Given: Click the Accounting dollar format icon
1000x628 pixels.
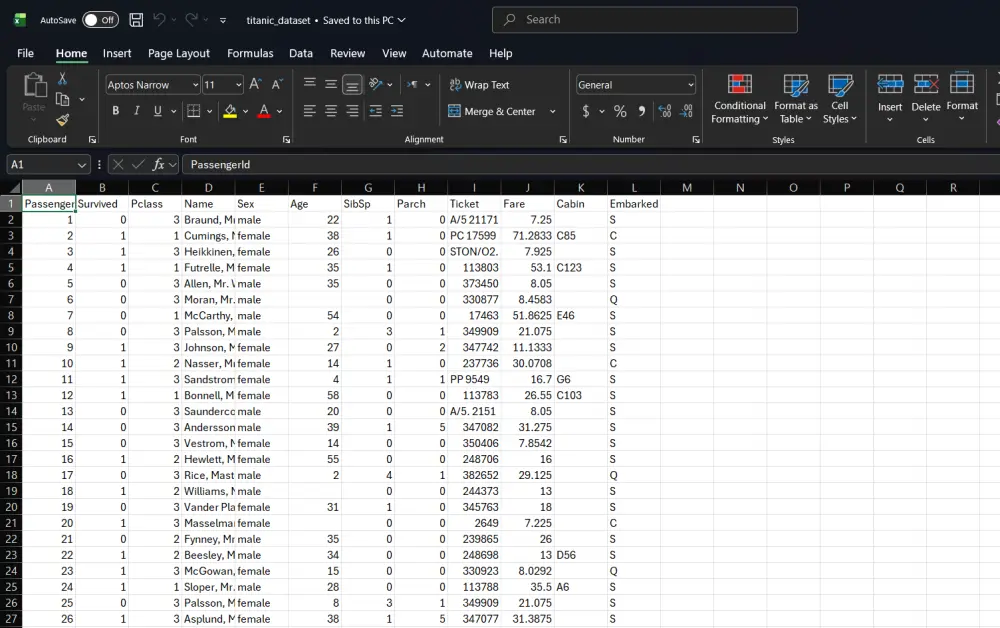Looking at the screenshot, I should (x=585, y=112).
